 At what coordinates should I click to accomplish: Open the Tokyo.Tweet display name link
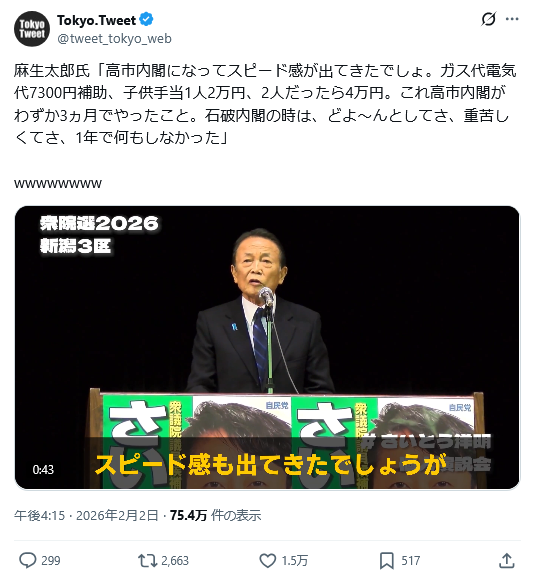[x=96, y=20]
